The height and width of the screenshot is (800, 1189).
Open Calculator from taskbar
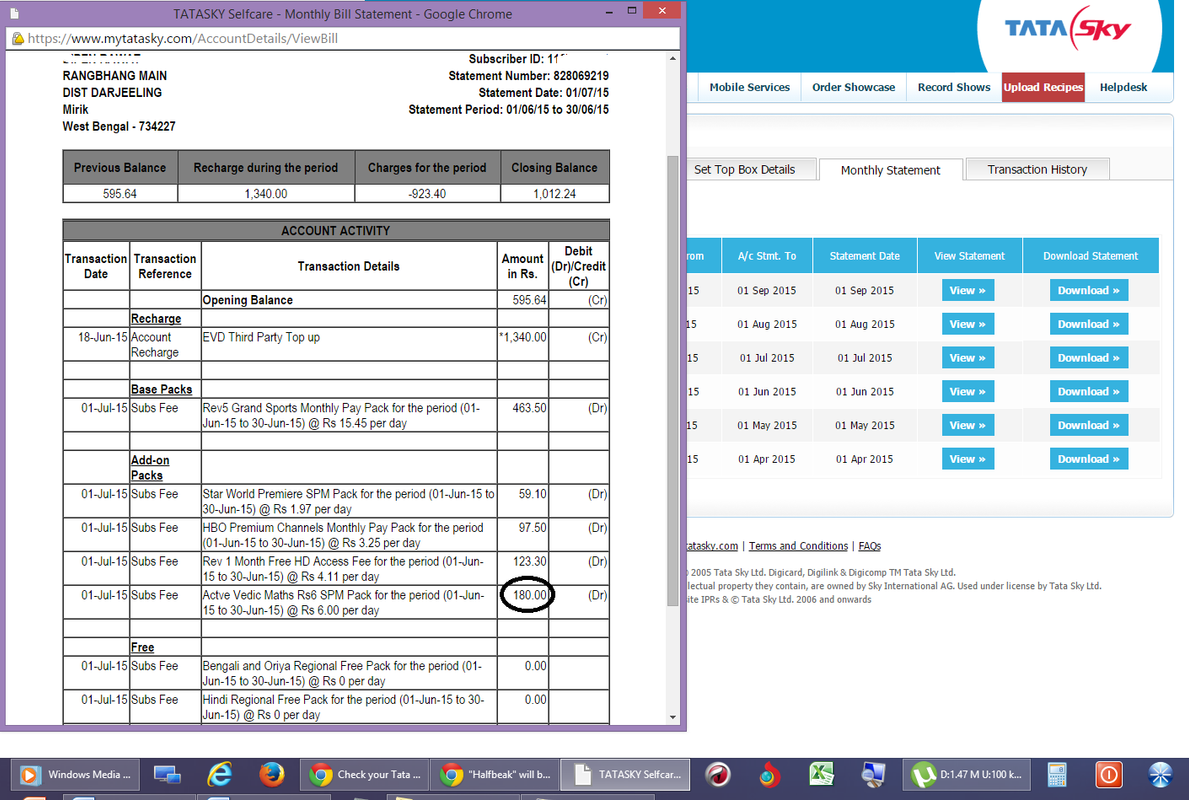click(1057, 774)
